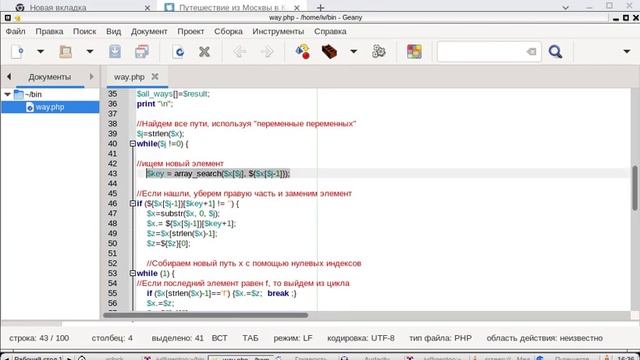Open the Проект menu

point(191,31)
